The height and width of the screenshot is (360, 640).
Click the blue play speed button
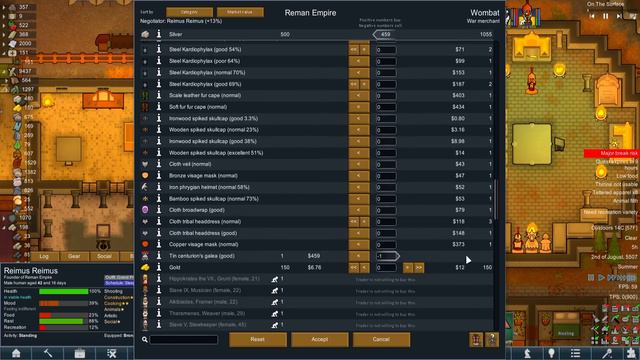(x=601, y=278)
